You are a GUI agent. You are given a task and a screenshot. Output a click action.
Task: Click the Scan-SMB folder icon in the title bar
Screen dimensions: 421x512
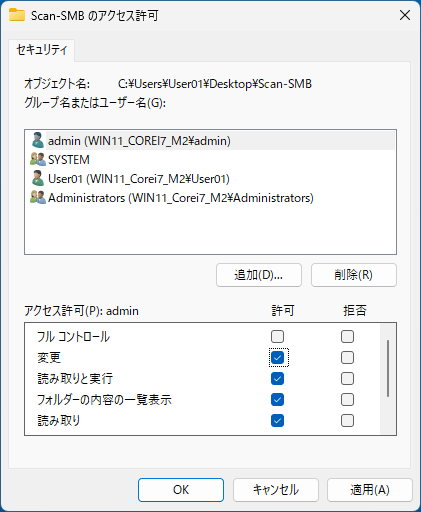[x=17, y=15]
